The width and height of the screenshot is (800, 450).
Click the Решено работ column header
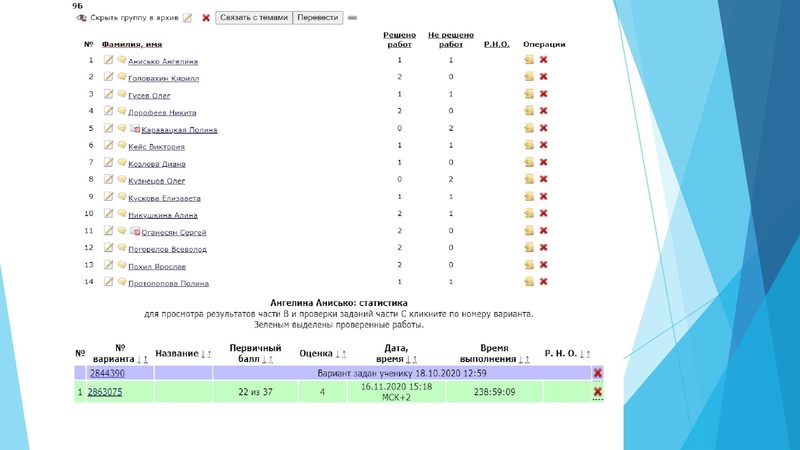[x=399, y=39]
